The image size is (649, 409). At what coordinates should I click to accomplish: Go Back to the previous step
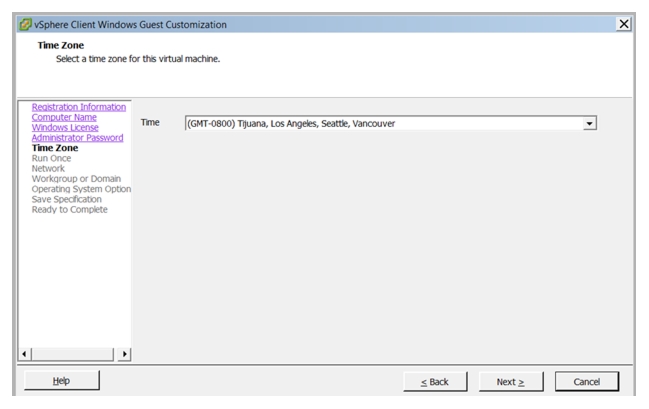435,382
